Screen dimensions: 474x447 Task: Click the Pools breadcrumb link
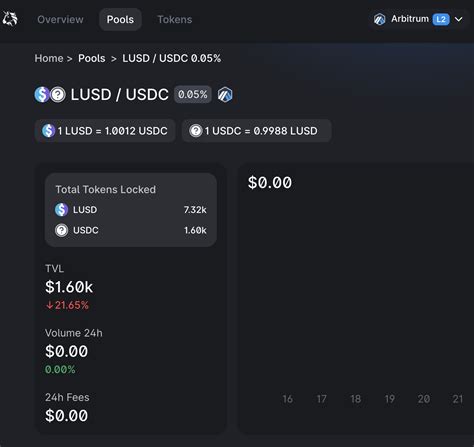click(x=92, y=58)
